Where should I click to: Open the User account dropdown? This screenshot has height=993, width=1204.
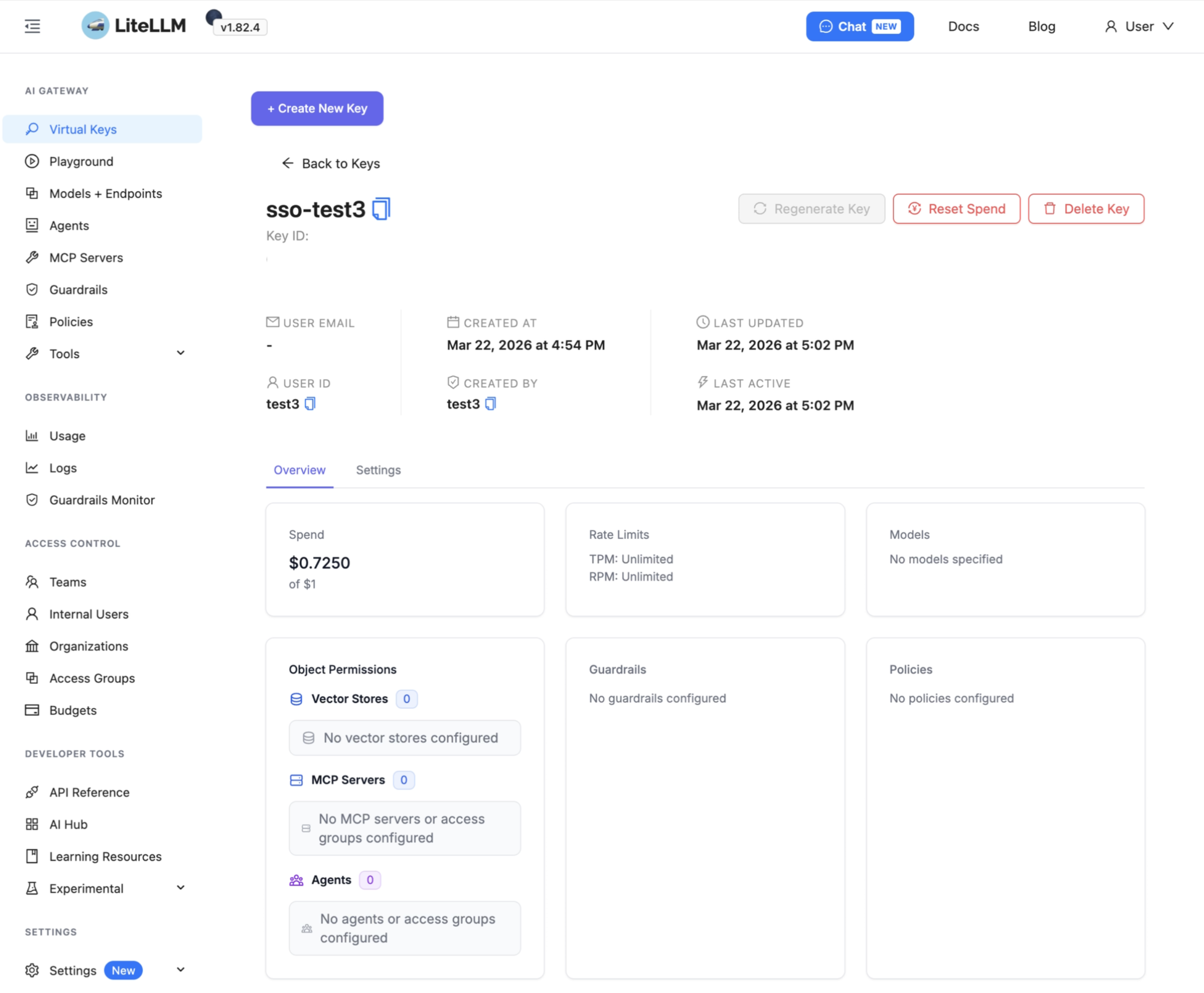click(x=1139, y=26)
